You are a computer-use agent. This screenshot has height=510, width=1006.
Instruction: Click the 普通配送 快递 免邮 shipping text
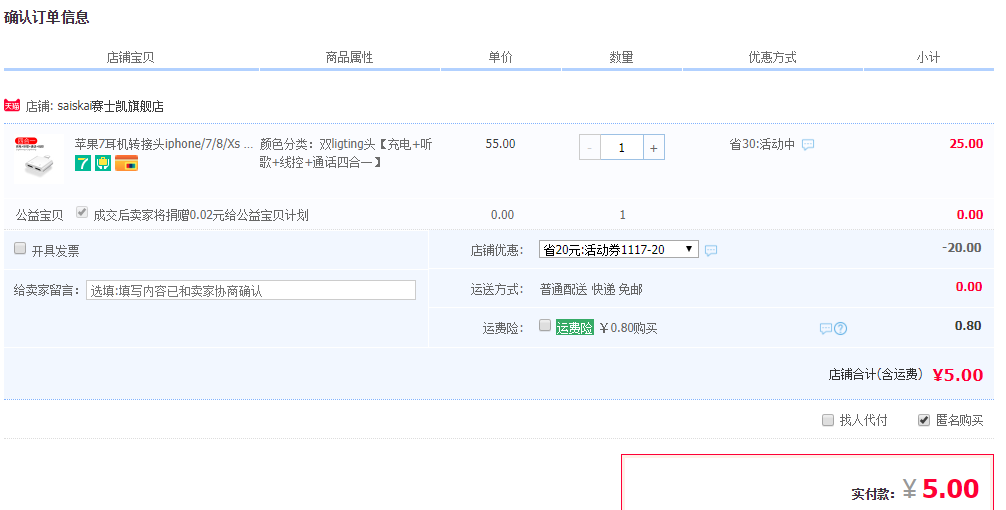[591, 289]
